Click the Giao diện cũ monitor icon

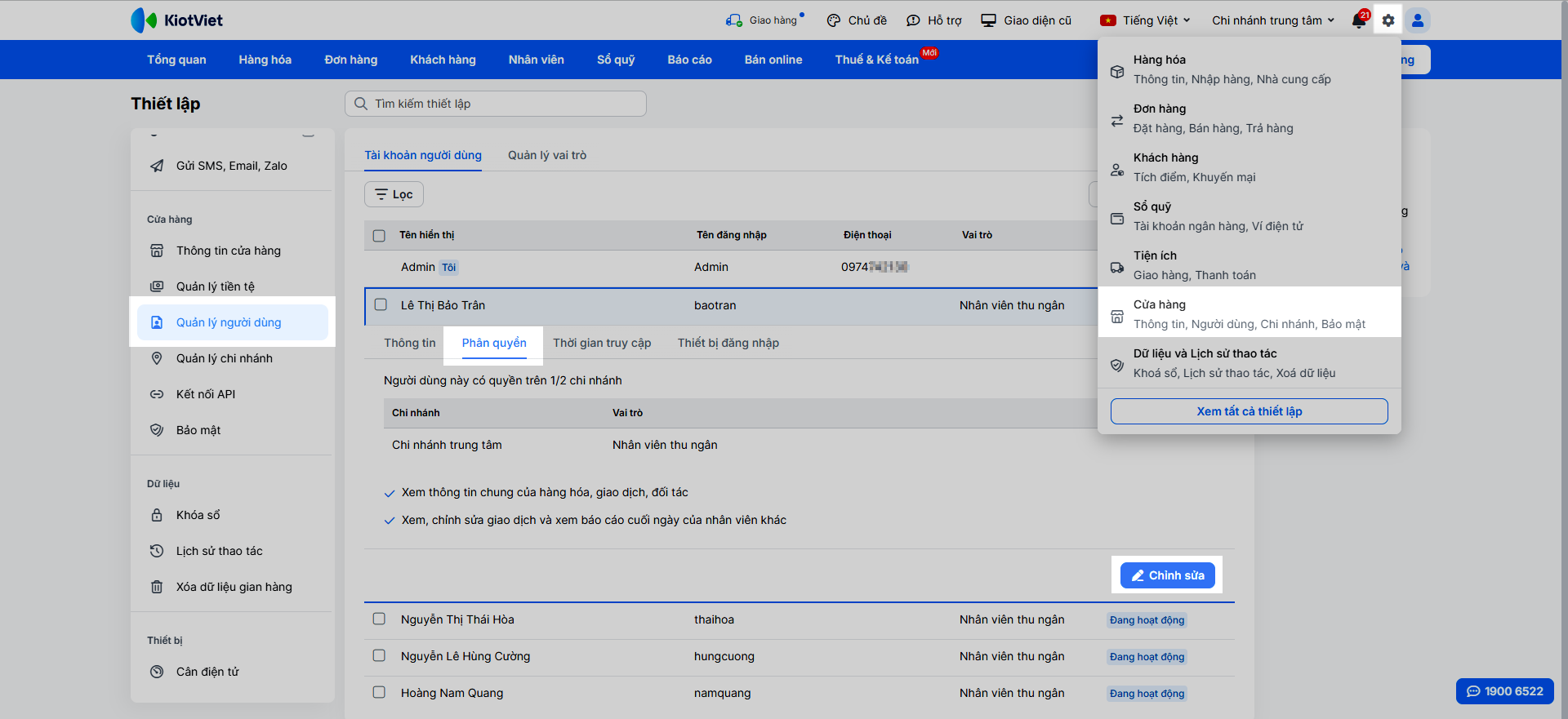[x=989, y=20]
